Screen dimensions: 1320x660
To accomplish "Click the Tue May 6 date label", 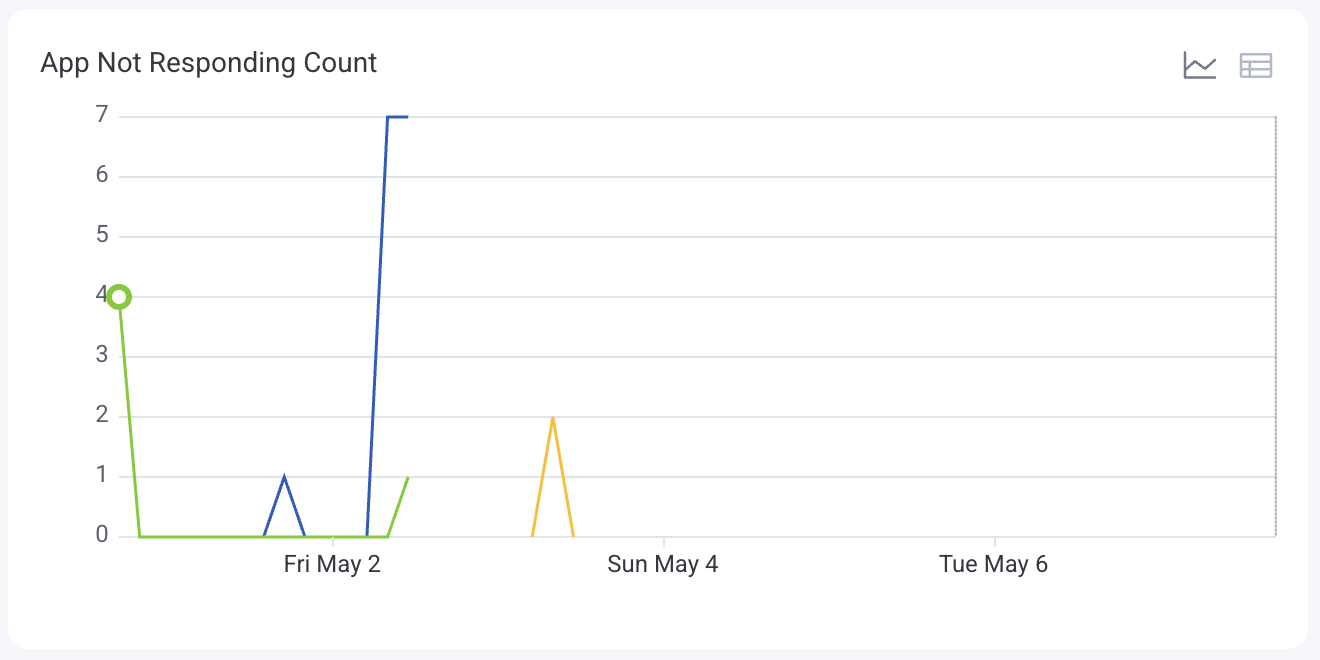I will coord(994,564).
